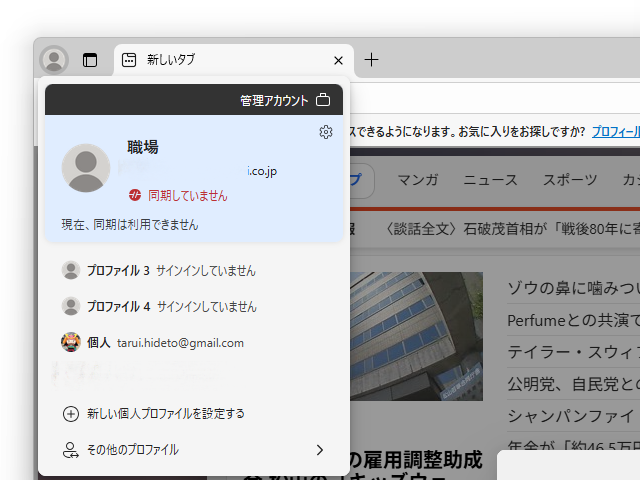This screenshot has width=640, height=480.
Task: Click the 個人 profile avatar image
Action: click(x=71, y=342)
